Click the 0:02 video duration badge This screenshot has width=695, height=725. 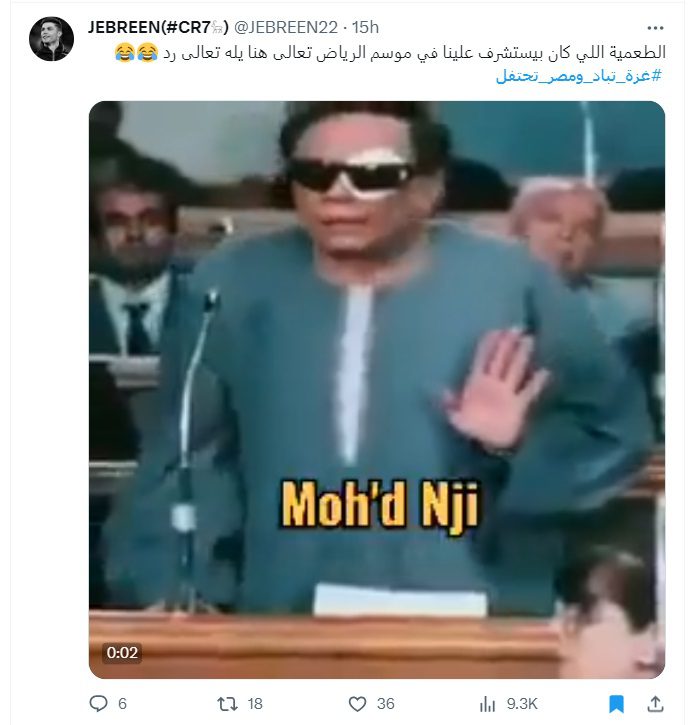(x=122, y=652)
